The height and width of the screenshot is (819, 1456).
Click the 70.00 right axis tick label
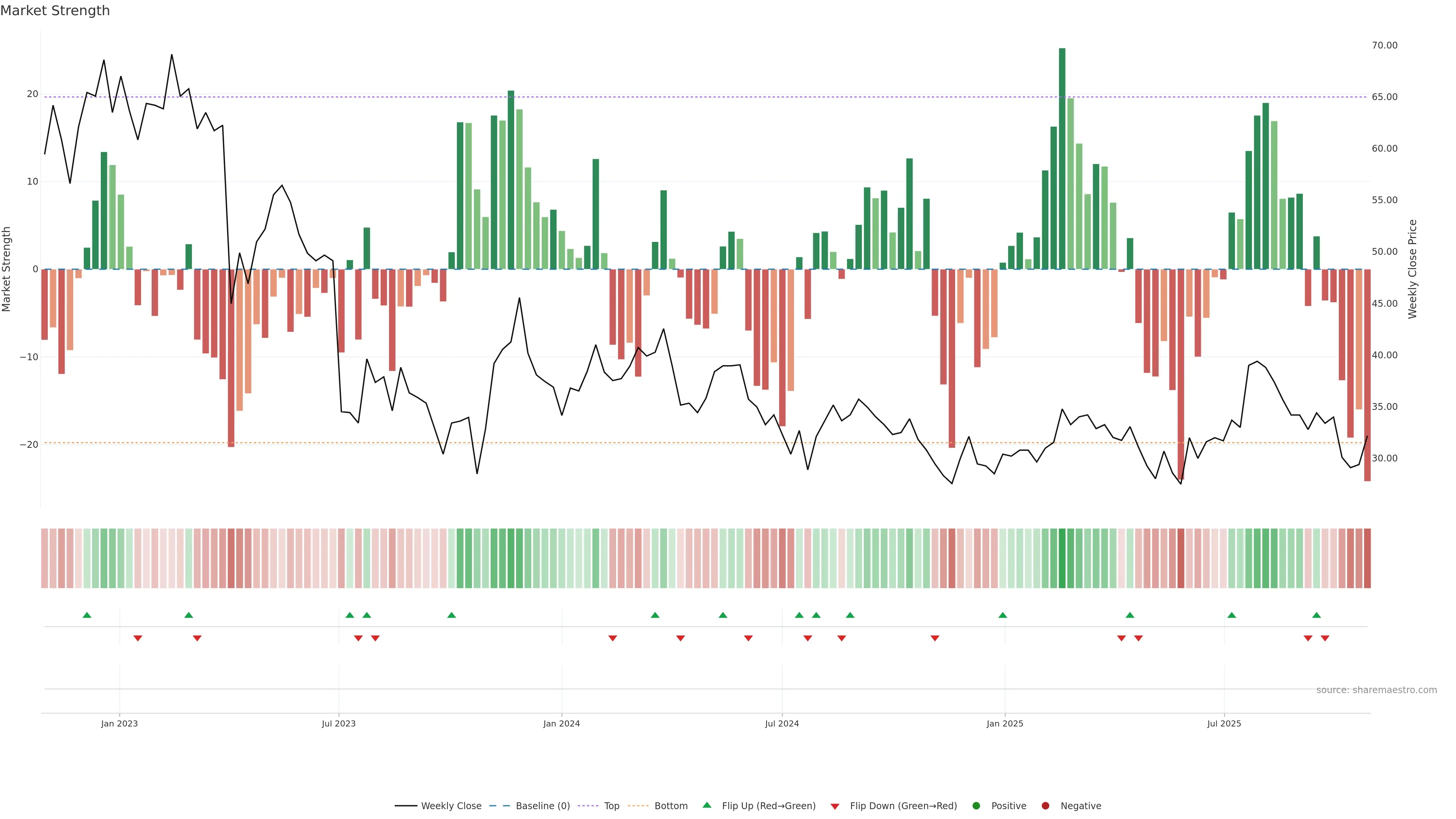(x=1384, y=45)
